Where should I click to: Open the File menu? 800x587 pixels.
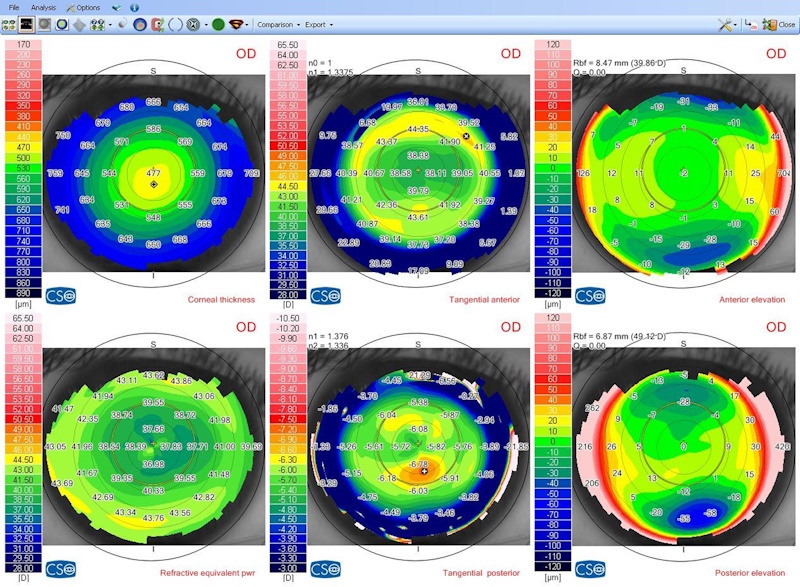[14, 8]
